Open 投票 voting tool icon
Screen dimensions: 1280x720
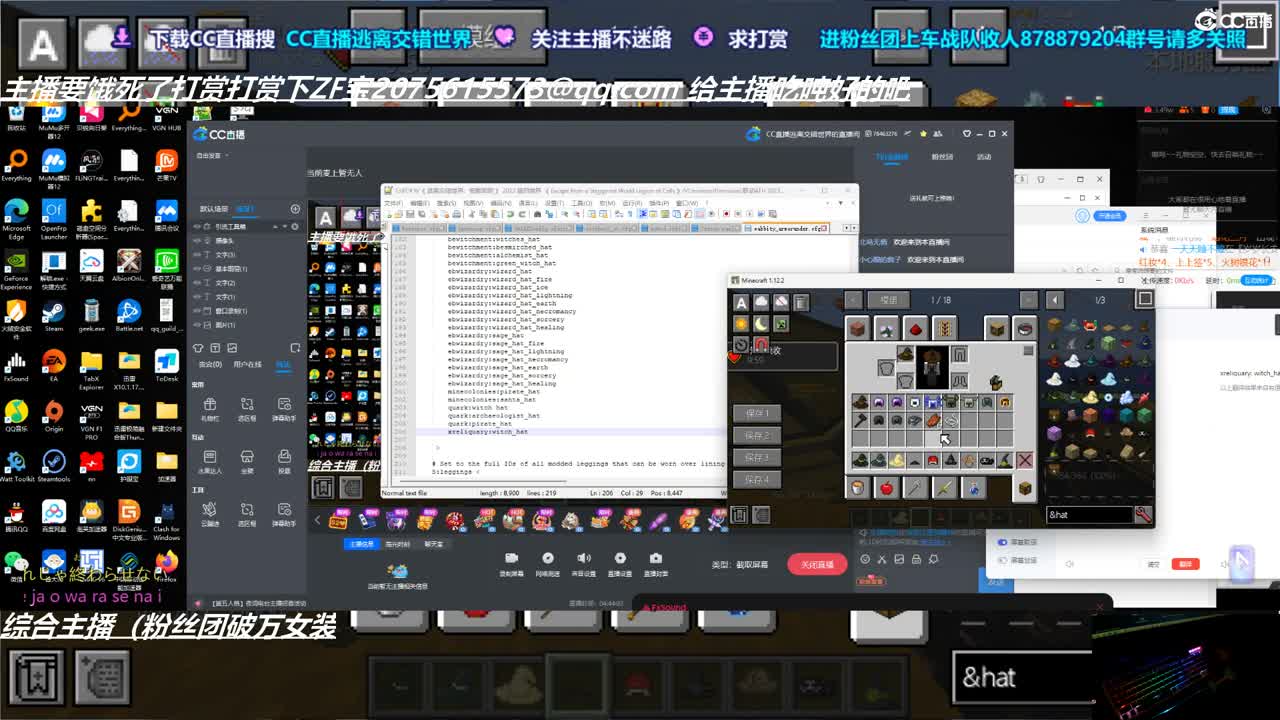click(x=284, y=461)
